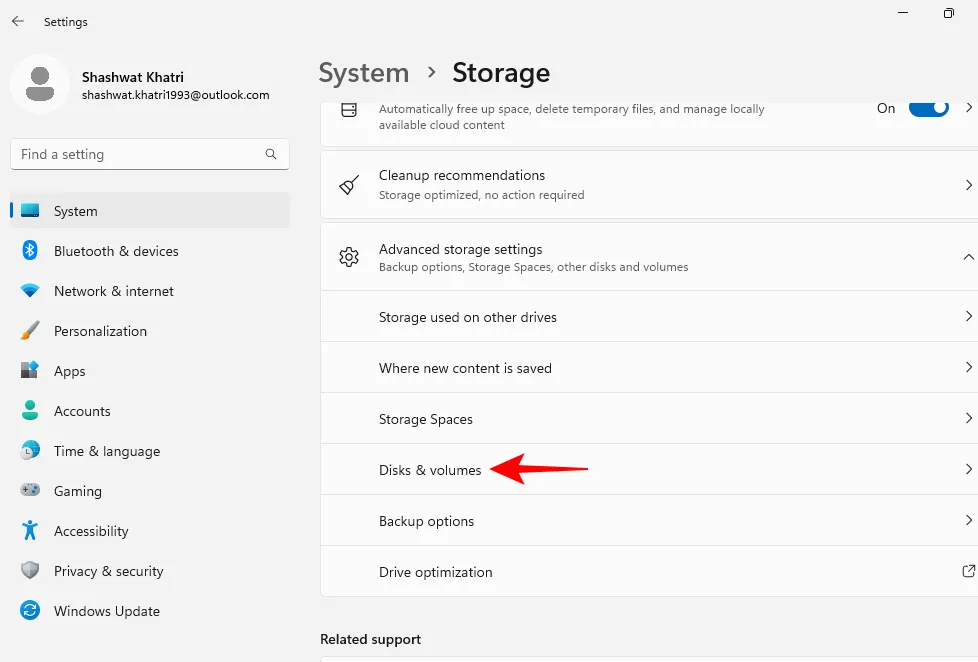Screen dimensions: 978x662
Task: Click the user profile avatar picture
Action: [40, 84]
